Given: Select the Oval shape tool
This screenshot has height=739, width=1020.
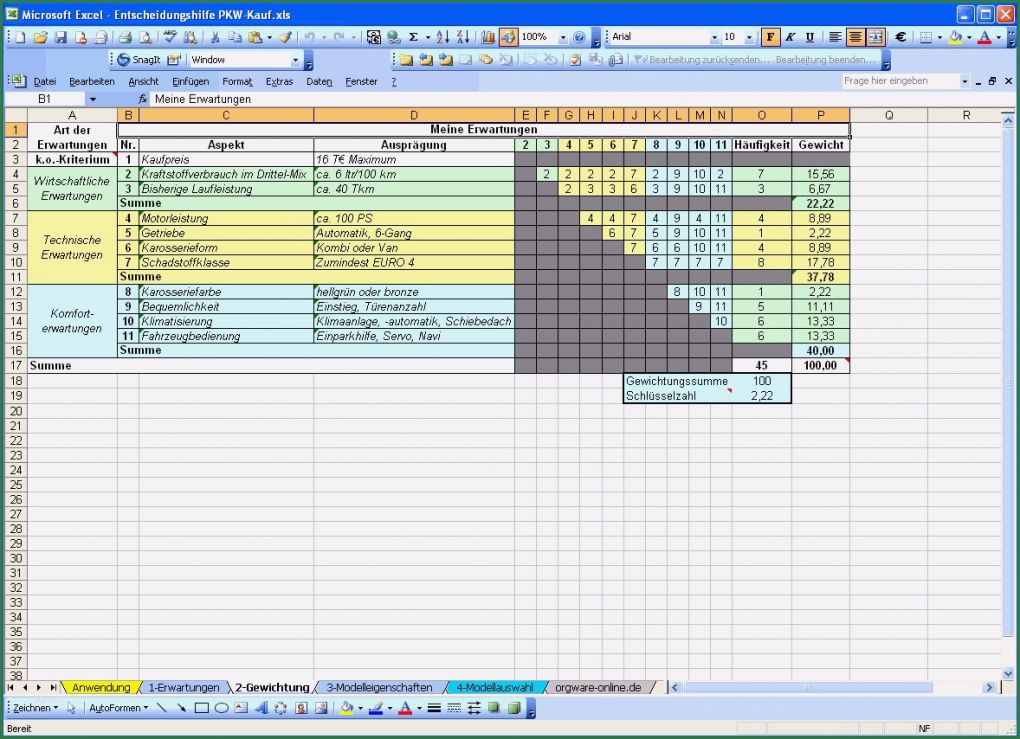Looking at the screenshot, I should click(222, 709).
